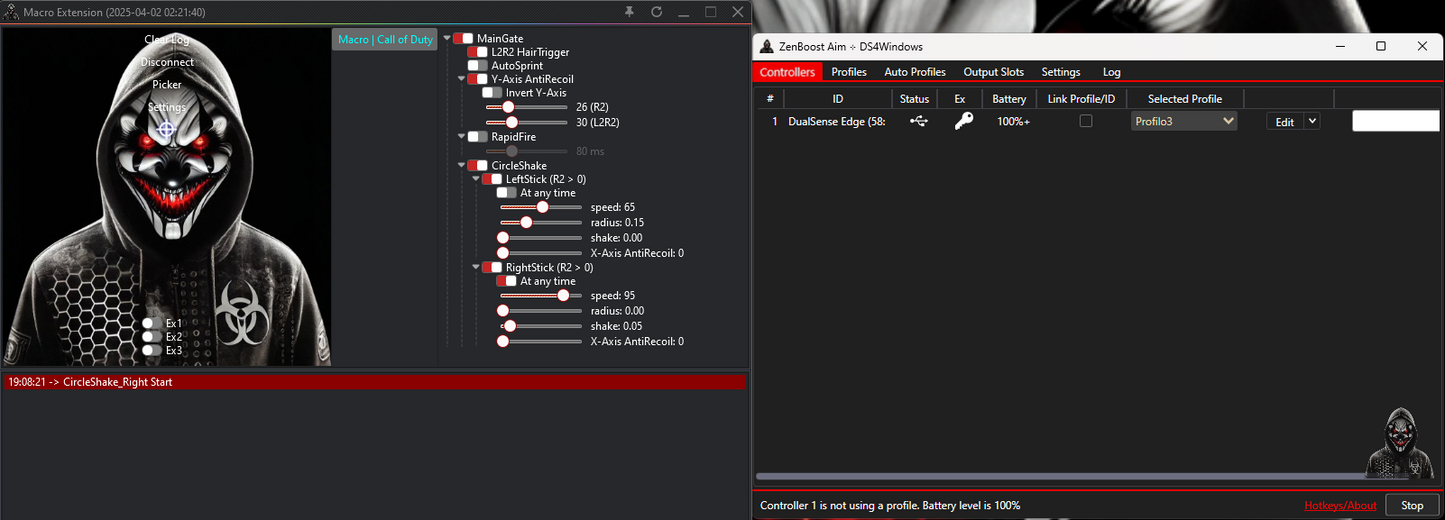Collapse the Y-Axis AntiRecoil node

(462, 79)
